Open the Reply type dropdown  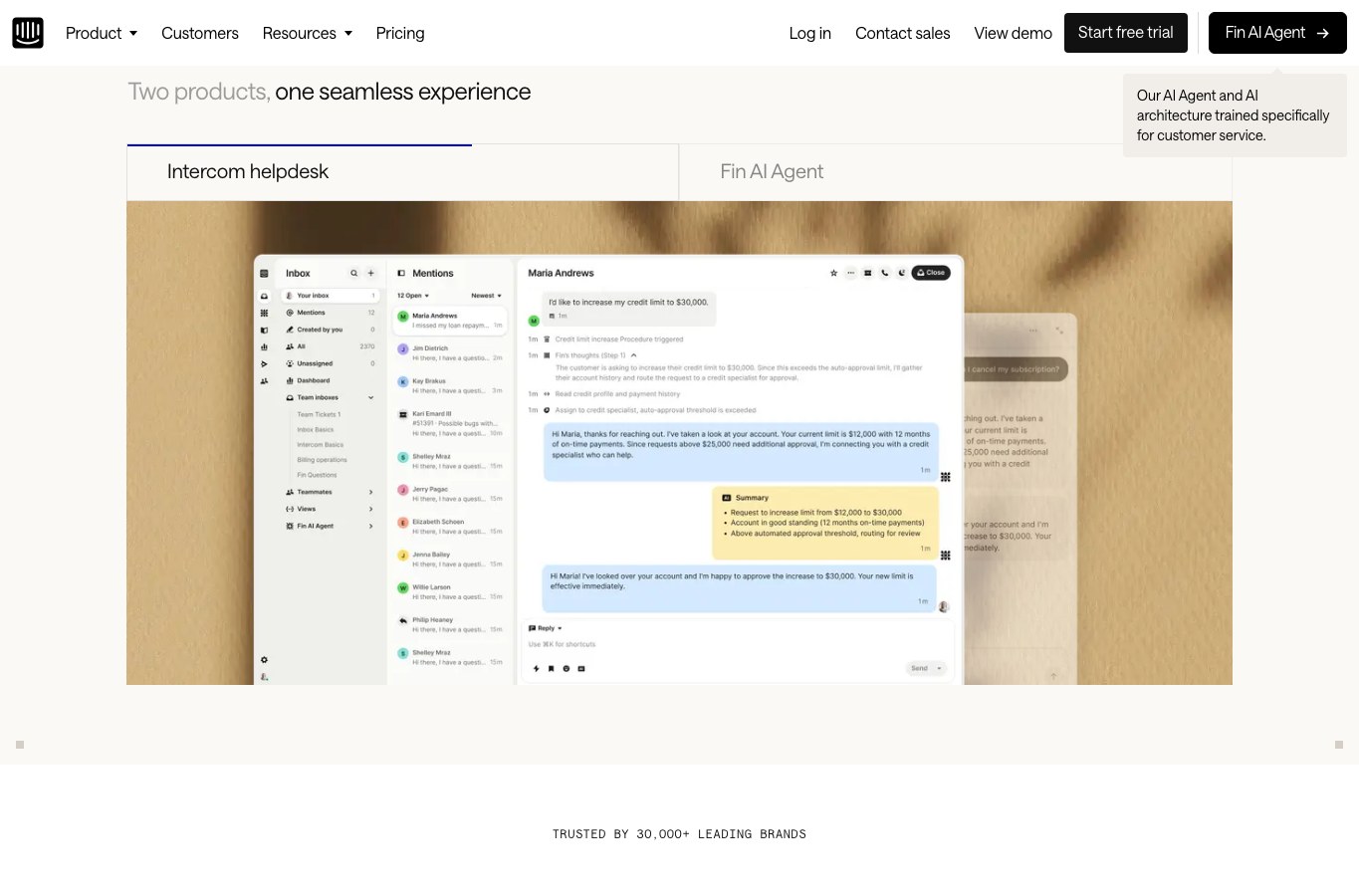pyautogui.click(x=546, y=628)
